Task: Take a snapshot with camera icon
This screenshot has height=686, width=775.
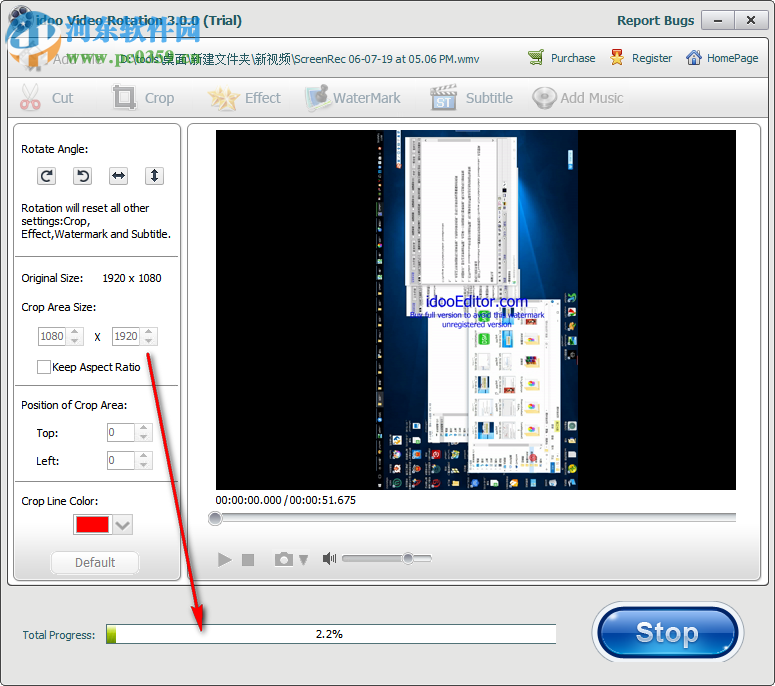Action: [284, 559]
